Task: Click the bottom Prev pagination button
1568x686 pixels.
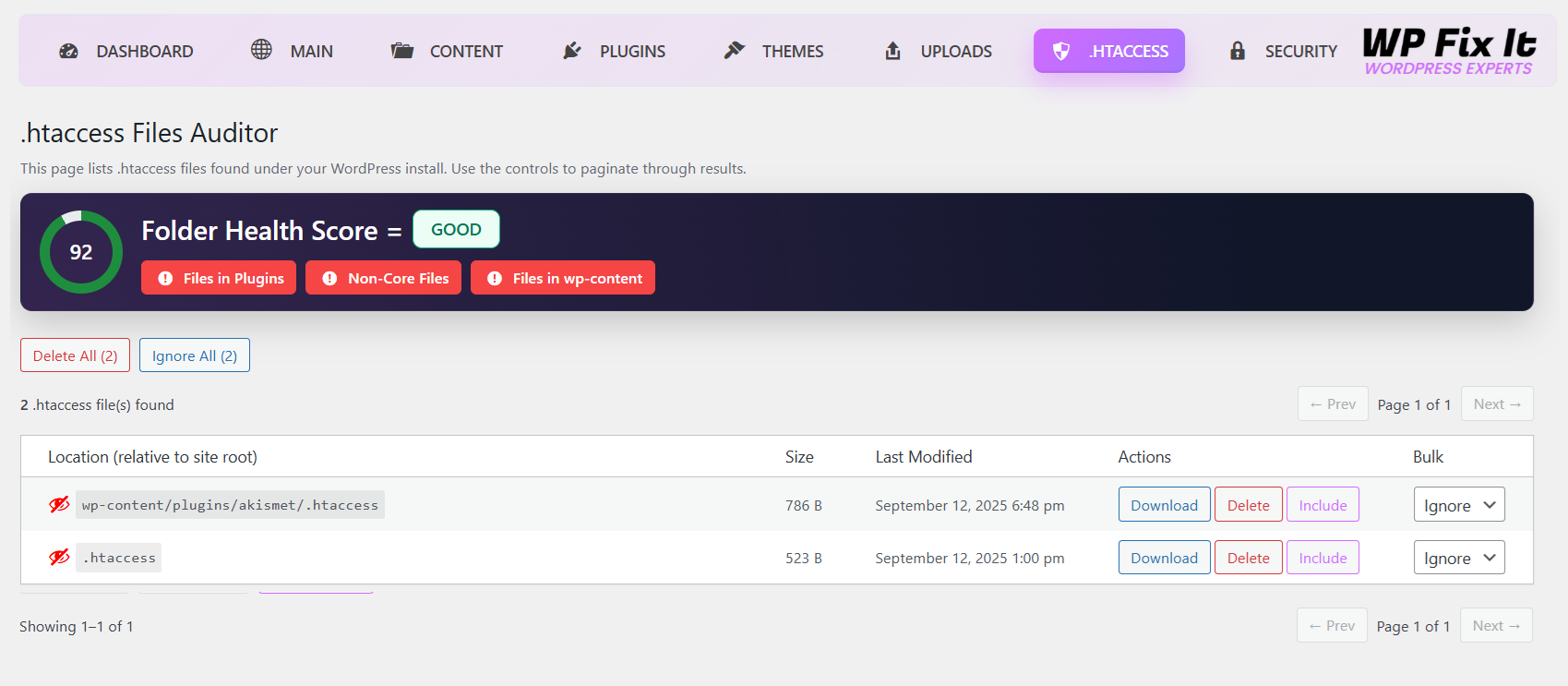Action: click(1332, 625)
